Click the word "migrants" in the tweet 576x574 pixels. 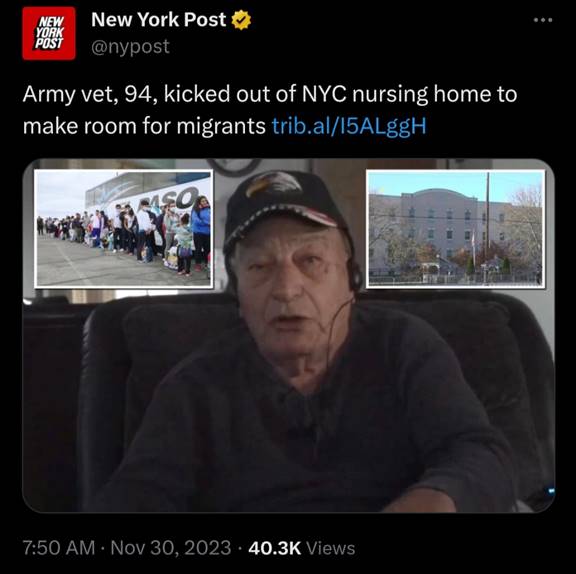click(221, 126)
